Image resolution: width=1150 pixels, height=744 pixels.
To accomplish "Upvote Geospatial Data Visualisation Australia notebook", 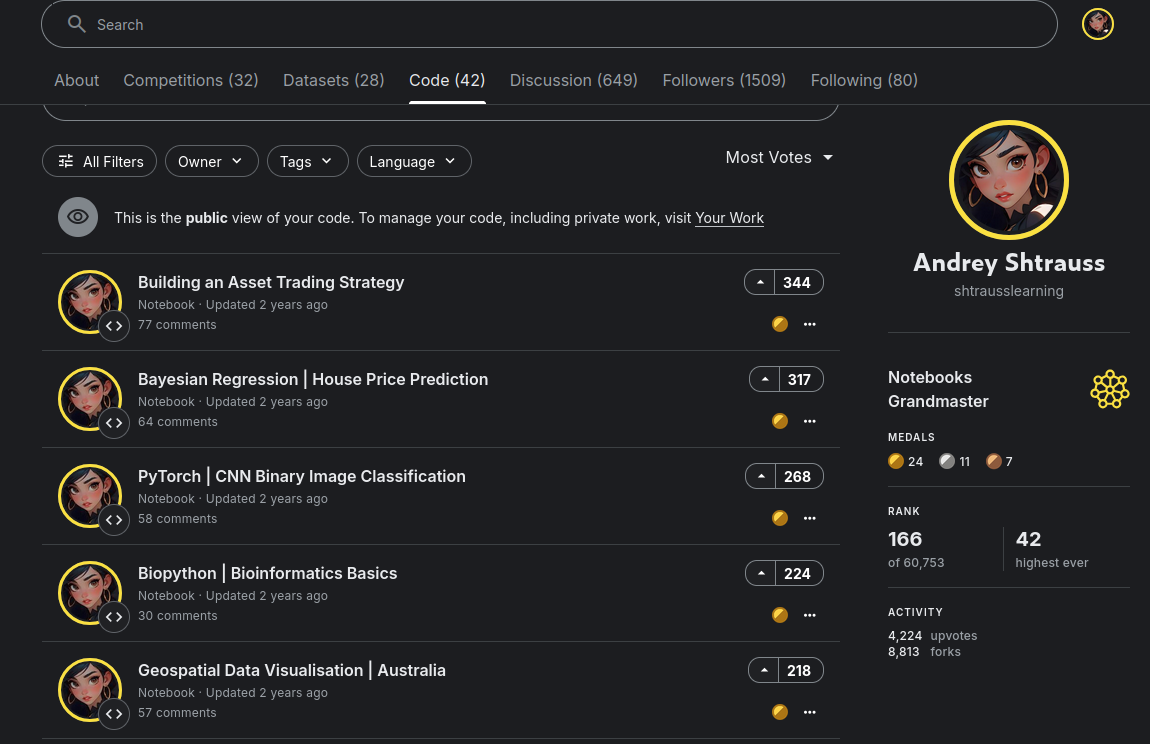I will tap(763, 671).
